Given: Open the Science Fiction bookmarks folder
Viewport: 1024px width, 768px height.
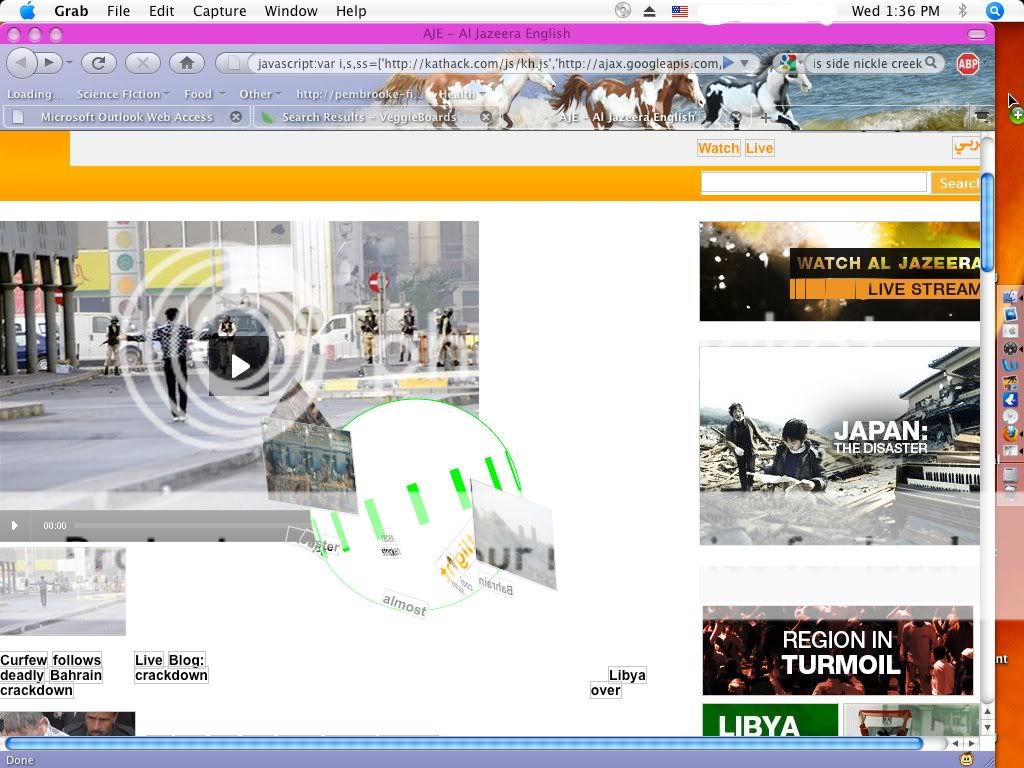Looking at the screenshot, I should tap(123, 94).
